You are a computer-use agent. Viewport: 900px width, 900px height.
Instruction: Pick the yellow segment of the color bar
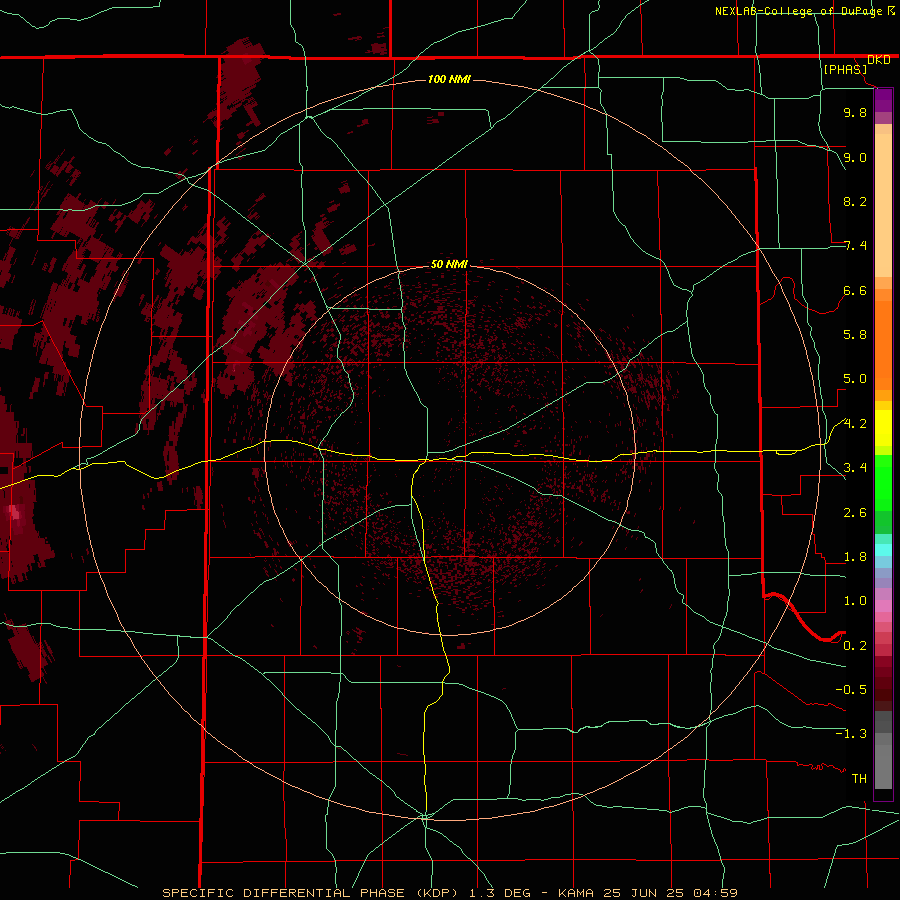click(883, 428)
